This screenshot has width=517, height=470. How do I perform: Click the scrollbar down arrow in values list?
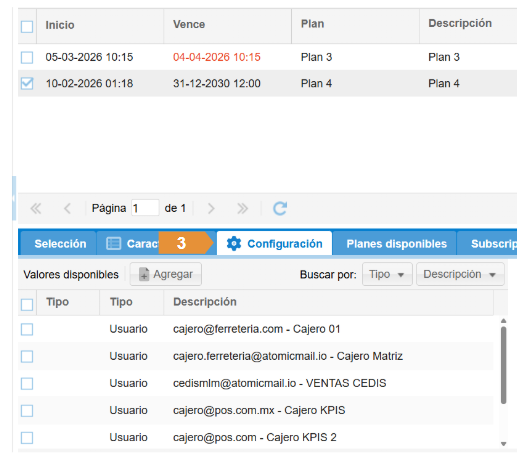point(503,444)
